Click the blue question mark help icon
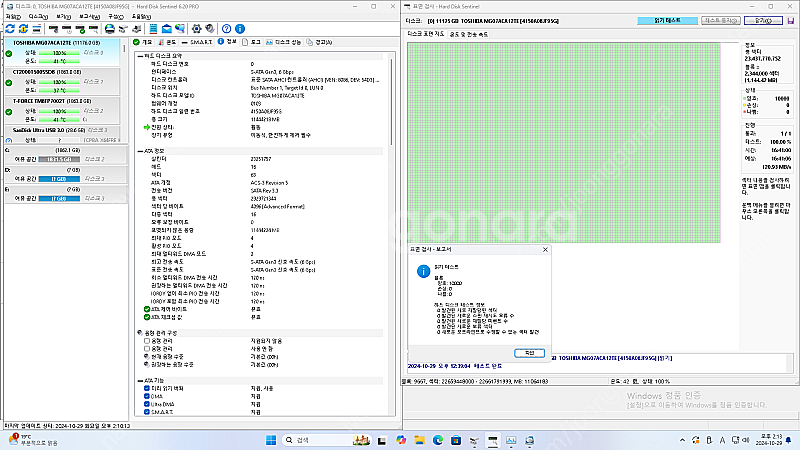800x450 pixels. (x=227, y=29)
